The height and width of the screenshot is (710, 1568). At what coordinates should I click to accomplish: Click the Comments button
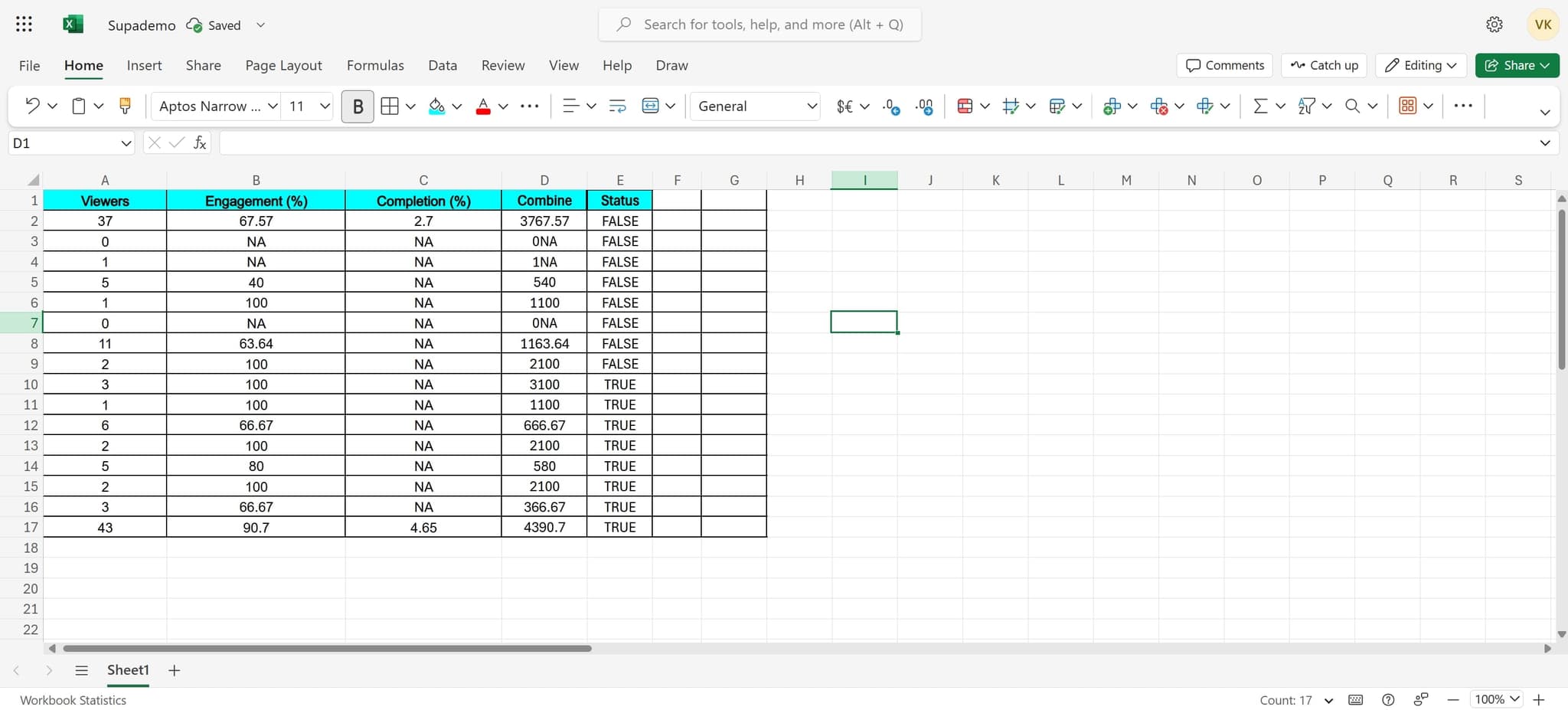(x=1224, y=65)
